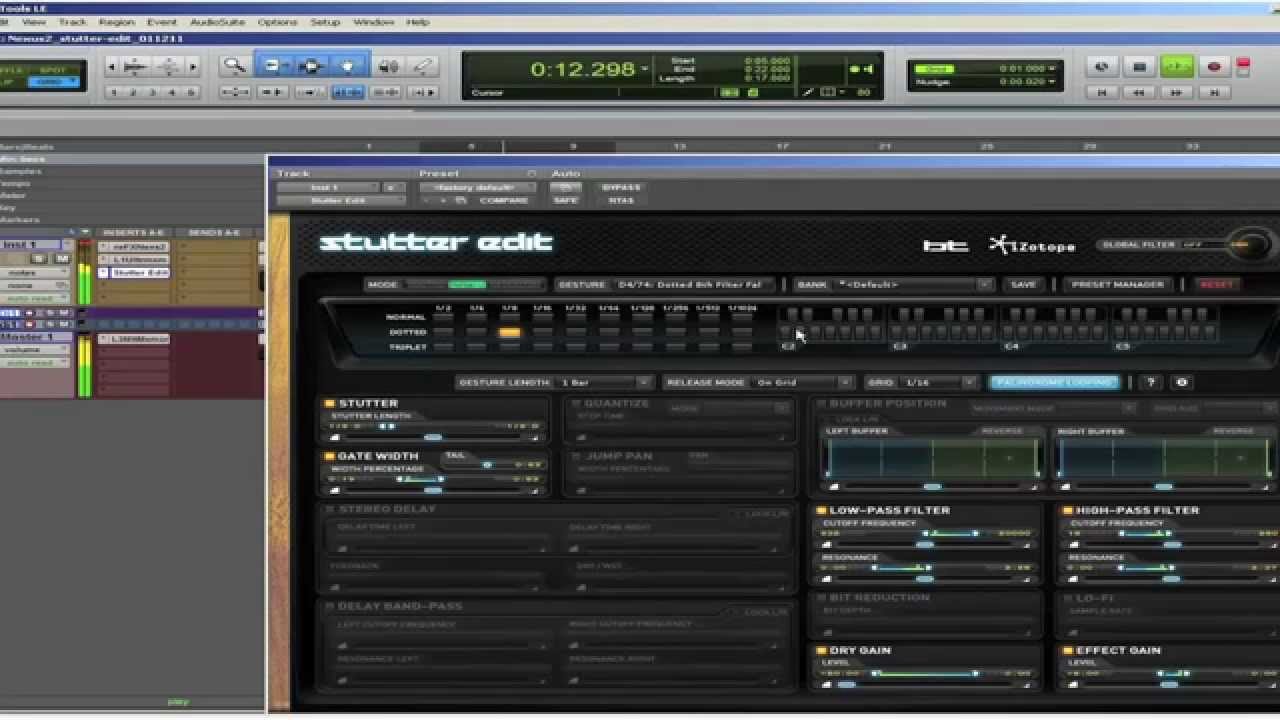Click the red Reset button

(1216, 285)
